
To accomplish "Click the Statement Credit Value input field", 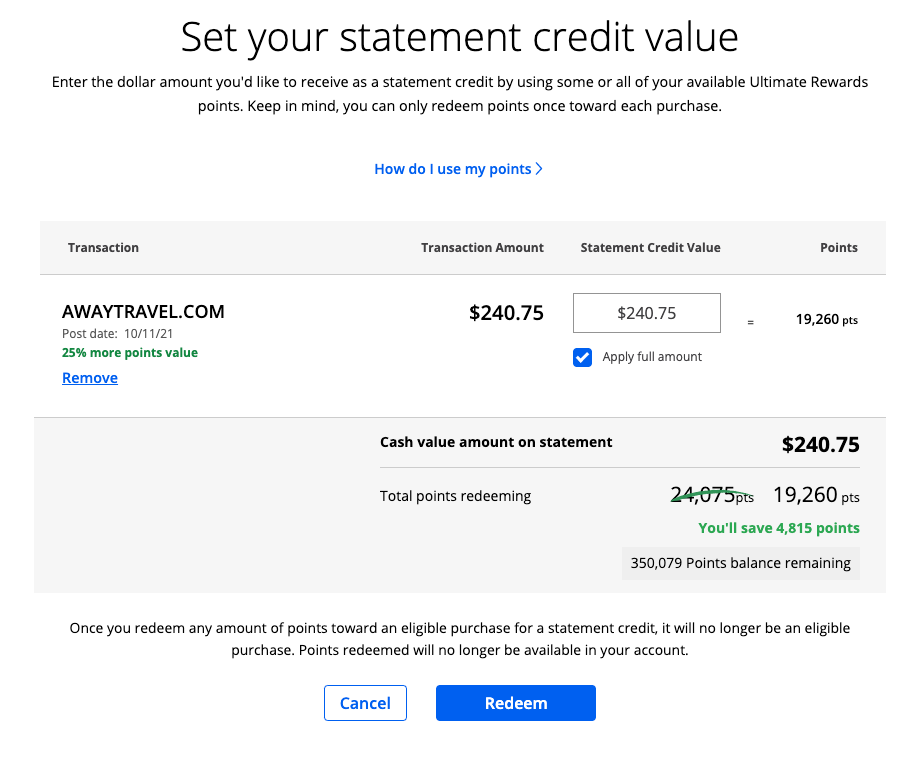I will coord(646,313).
